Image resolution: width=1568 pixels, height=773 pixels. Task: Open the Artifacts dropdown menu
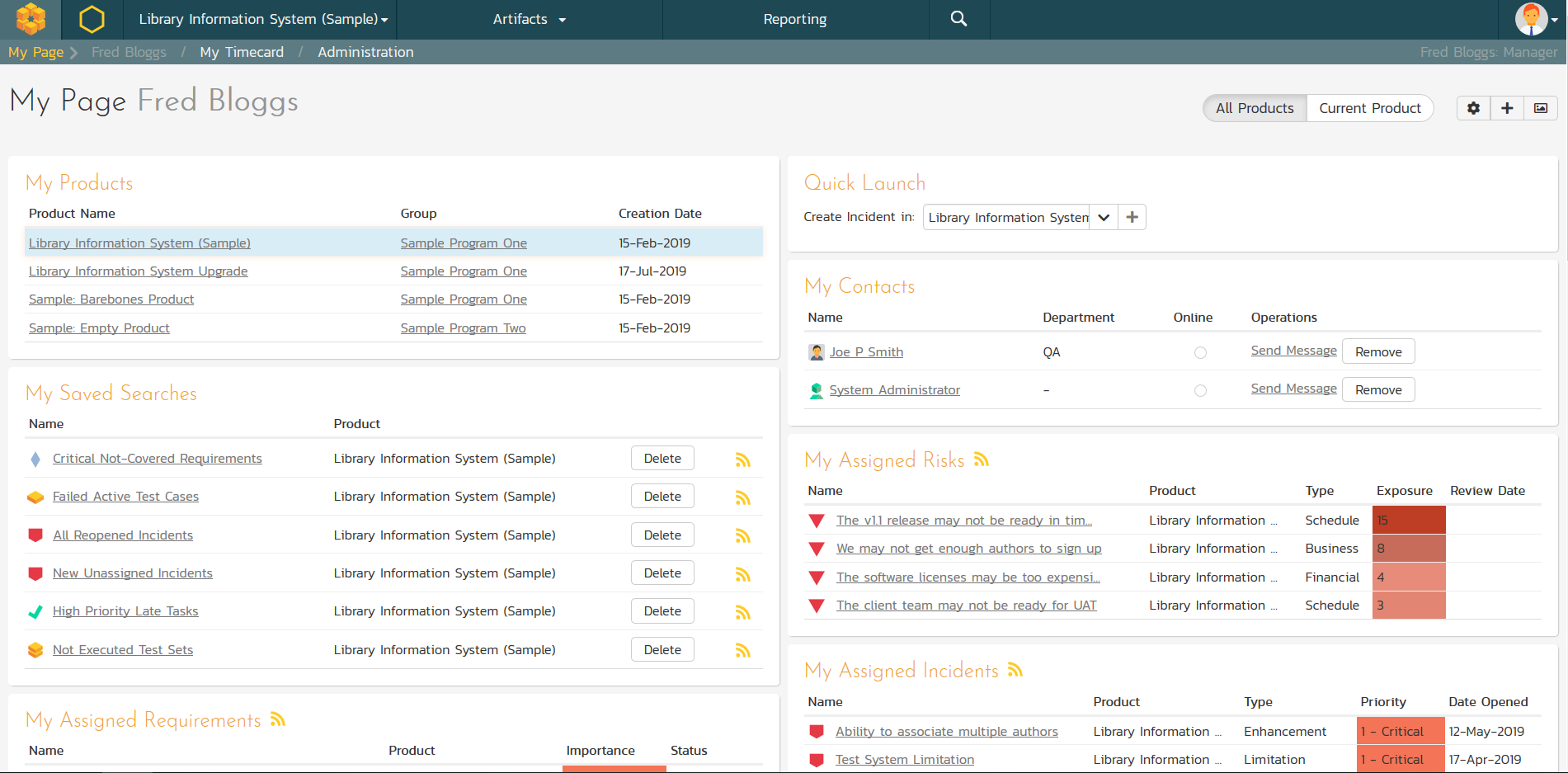pos(529,19)
